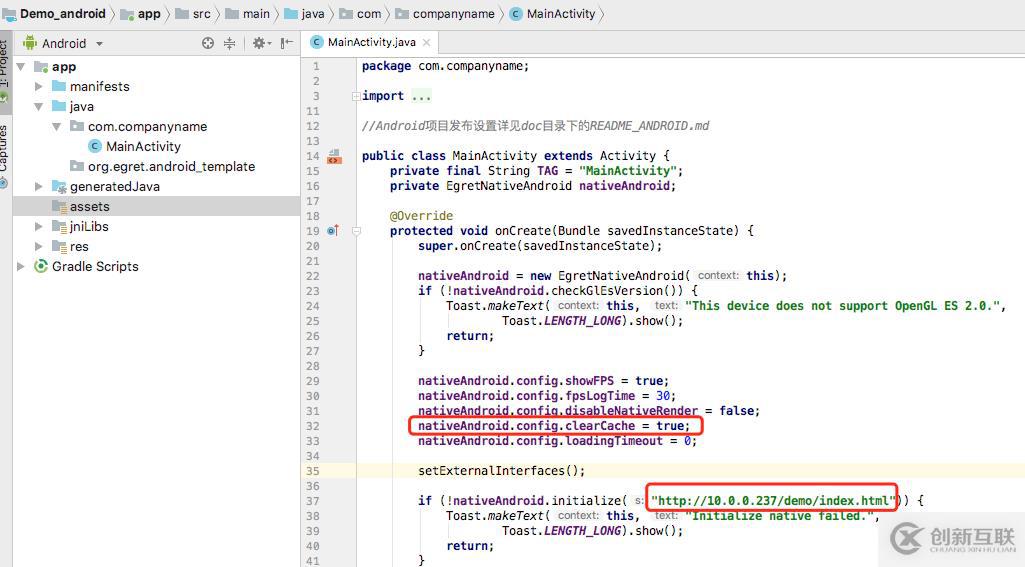
Task: Expand the manifests folder
Action: tap(39, 87)
